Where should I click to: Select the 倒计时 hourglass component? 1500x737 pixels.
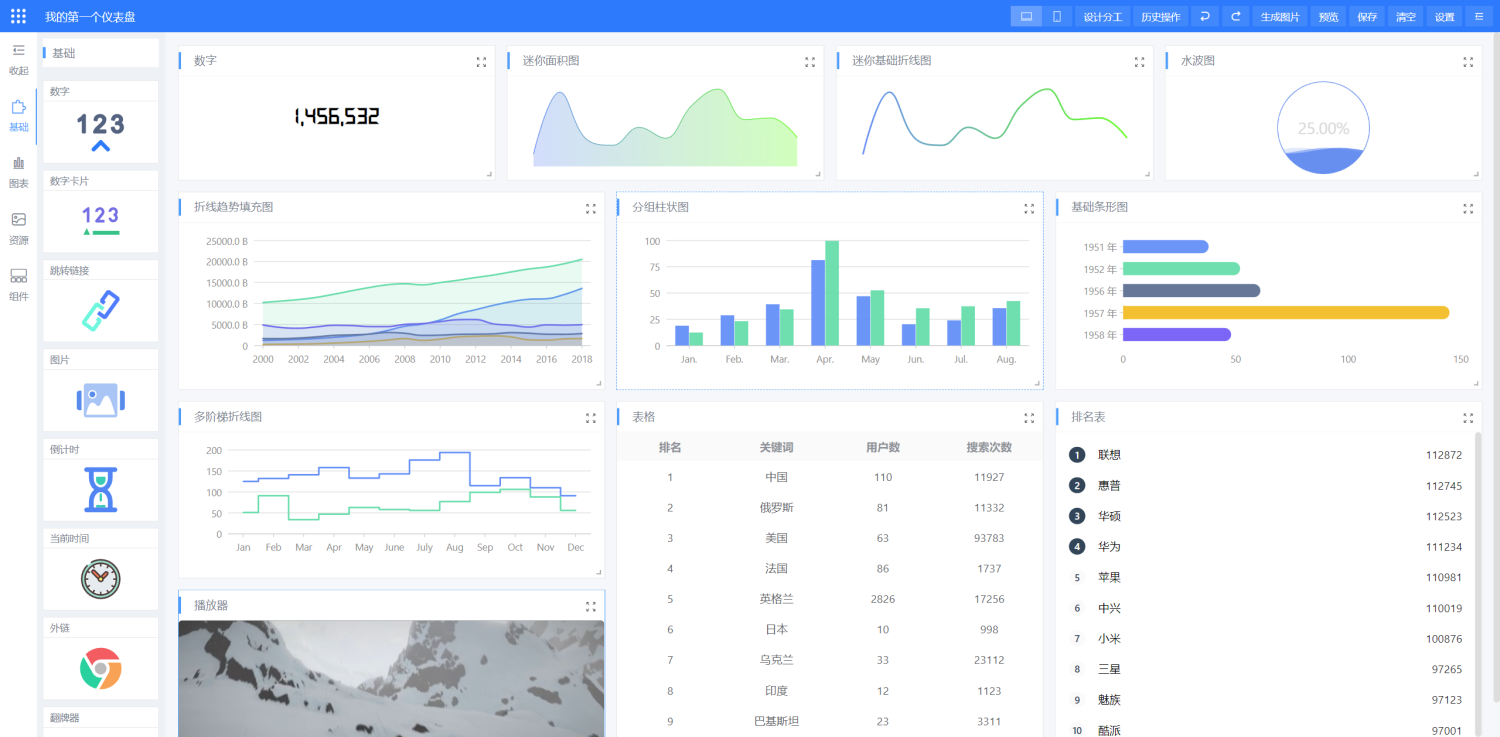tap(100, 489)
